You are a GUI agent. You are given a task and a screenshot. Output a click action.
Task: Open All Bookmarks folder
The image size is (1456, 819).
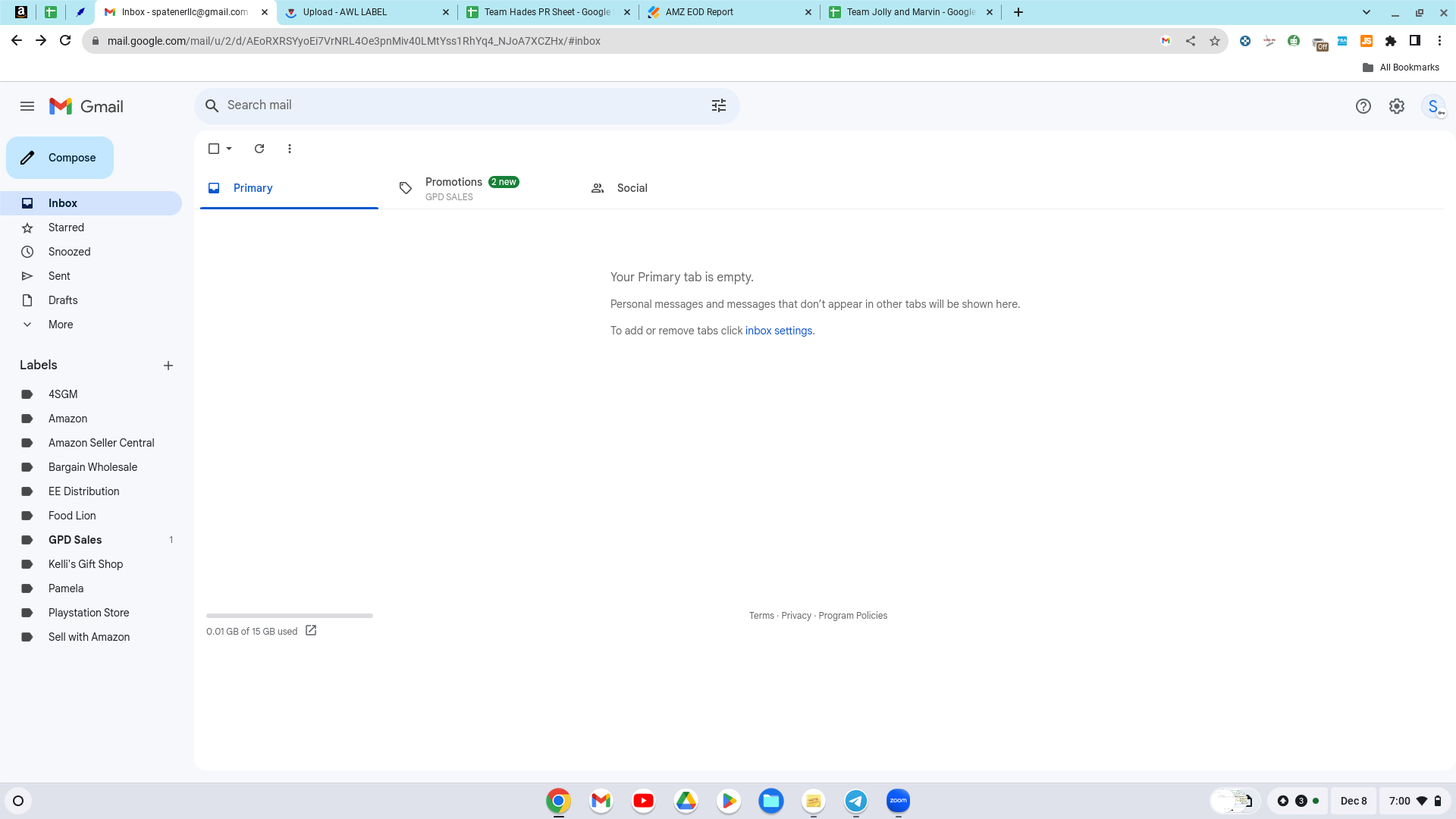(x=1401, y=67)
